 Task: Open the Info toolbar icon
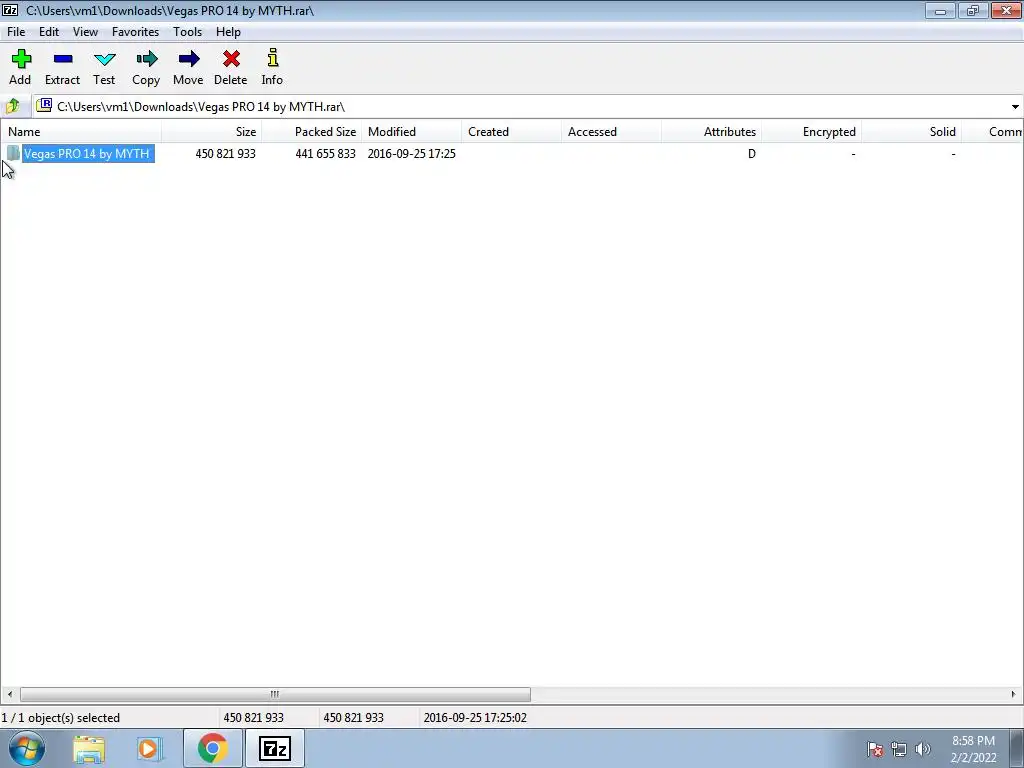coord(273,57)
